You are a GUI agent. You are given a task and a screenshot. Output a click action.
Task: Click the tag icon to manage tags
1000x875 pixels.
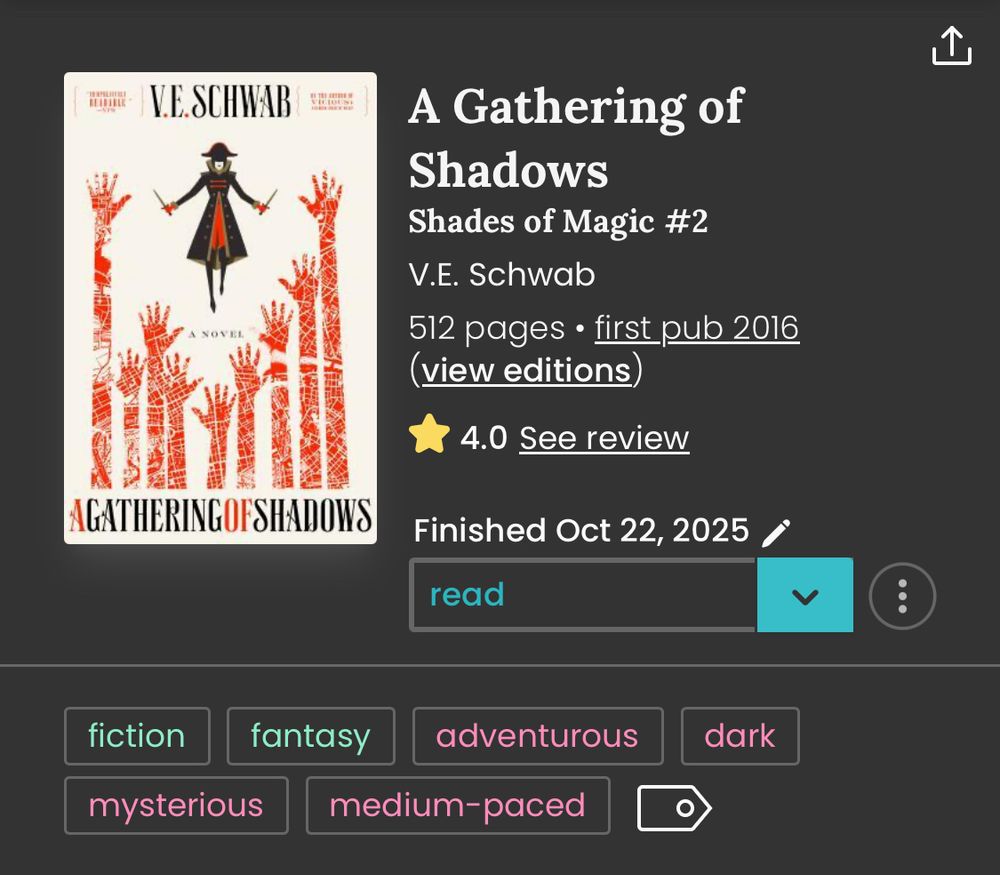pyautogui.click(x=674, y=805)
